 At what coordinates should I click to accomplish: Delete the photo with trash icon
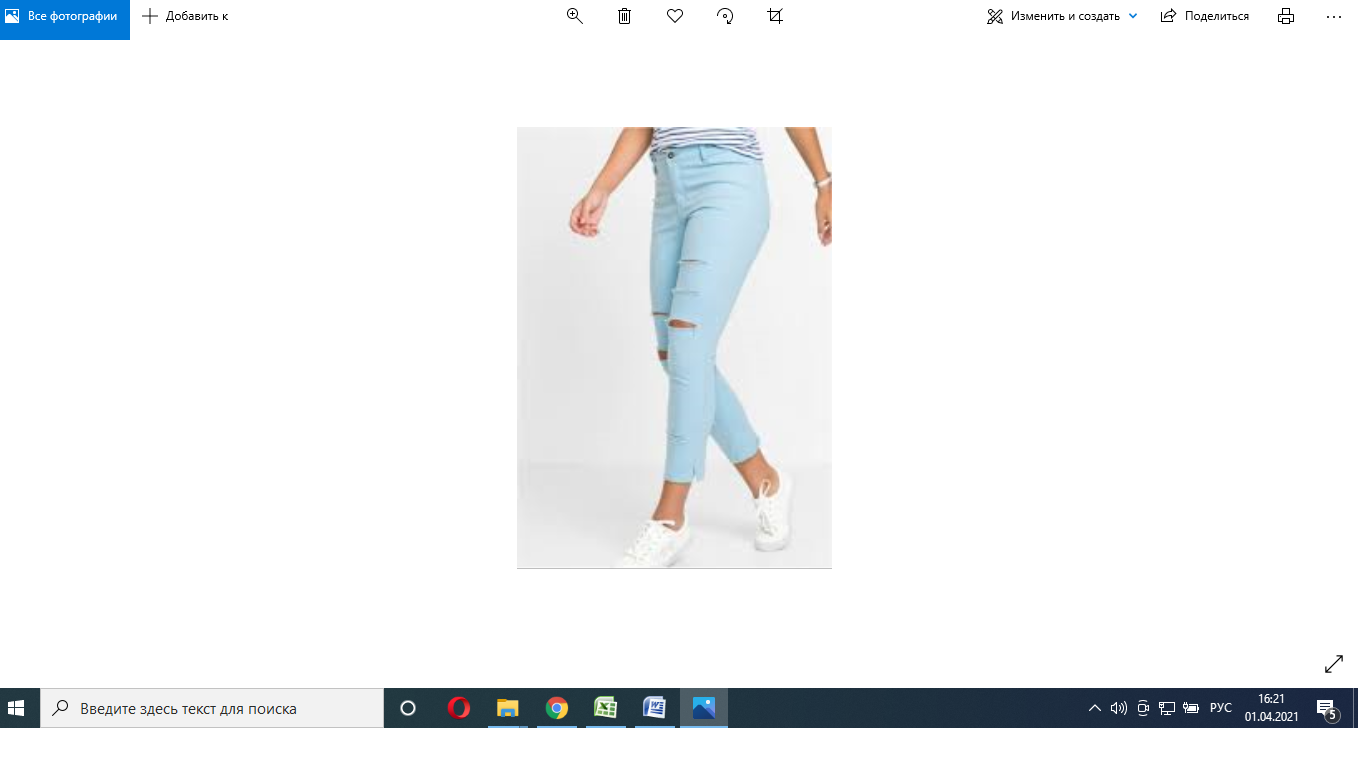(x=625, y=16)
